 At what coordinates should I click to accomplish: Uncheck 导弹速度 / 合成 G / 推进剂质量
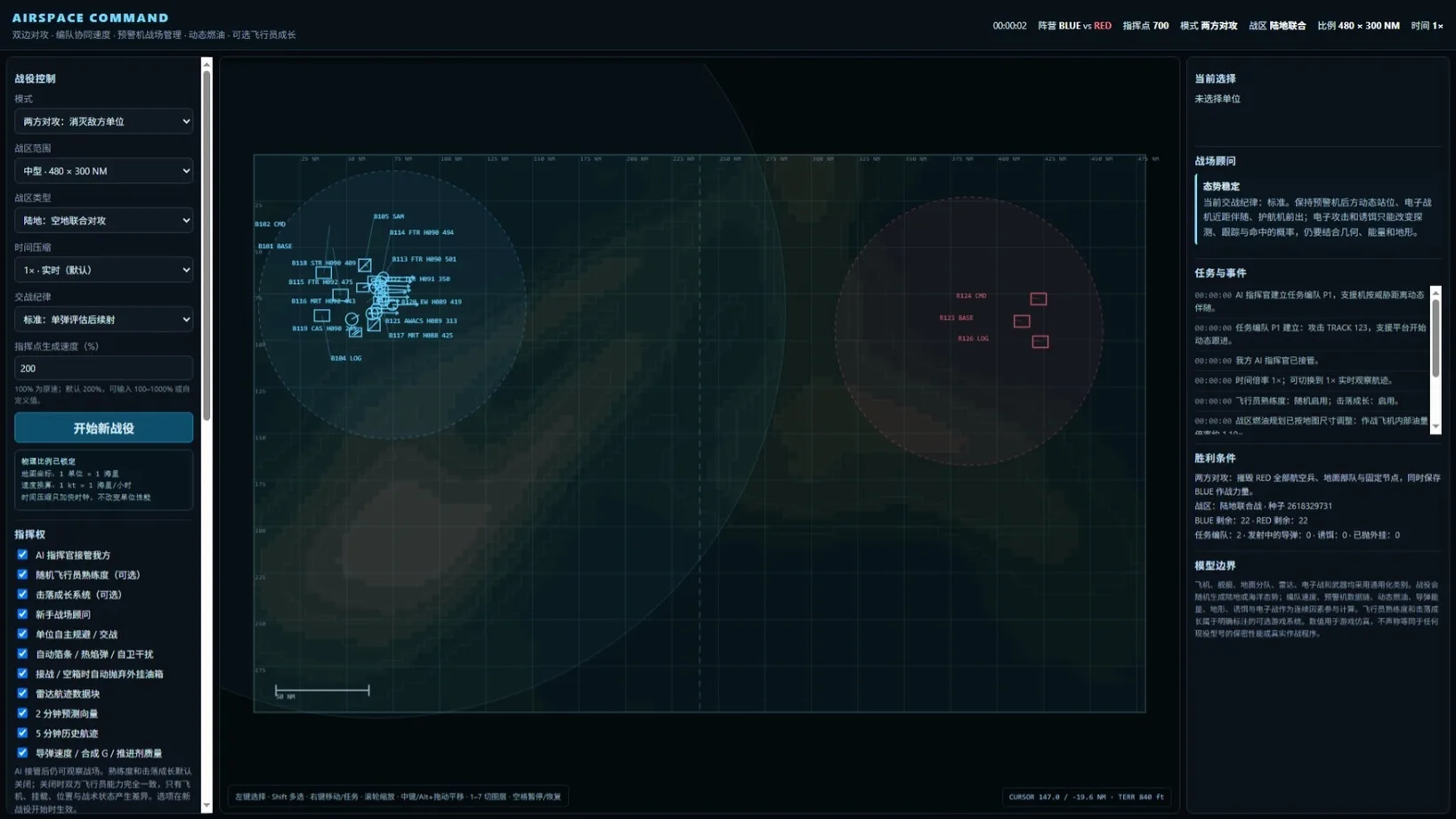pos(22,752)
